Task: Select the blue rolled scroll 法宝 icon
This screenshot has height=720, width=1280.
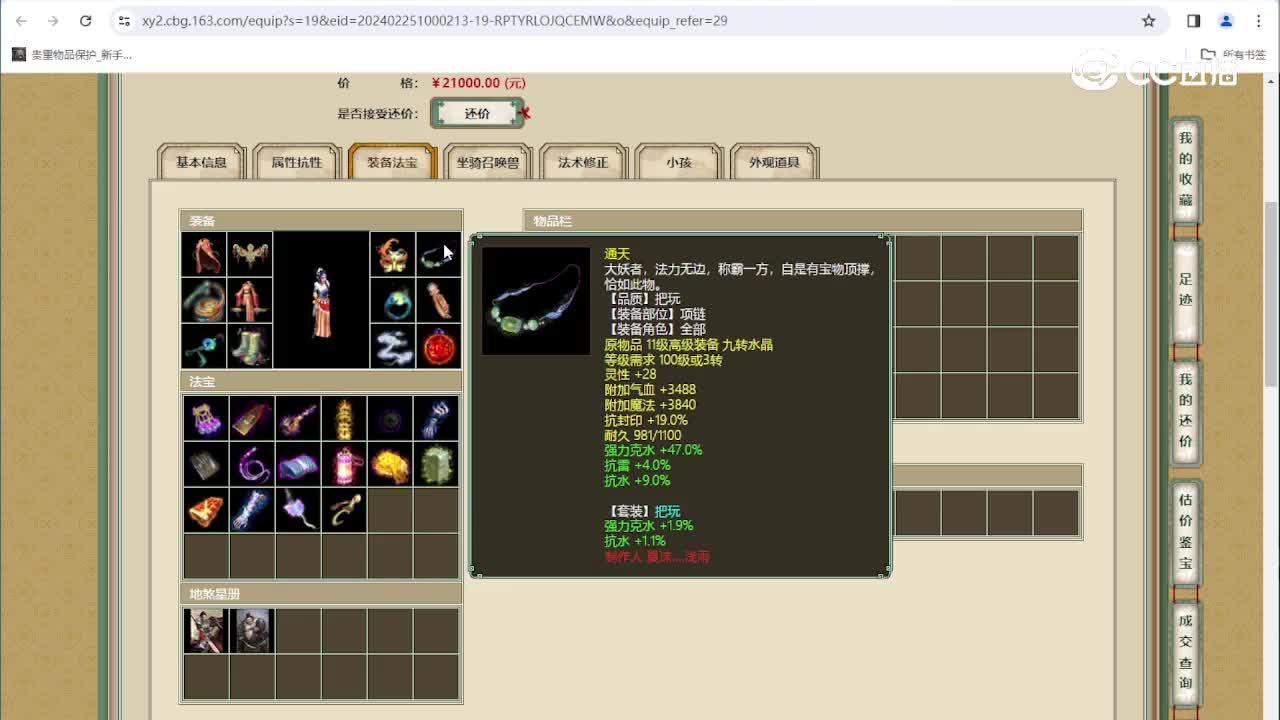Action: 298,464
